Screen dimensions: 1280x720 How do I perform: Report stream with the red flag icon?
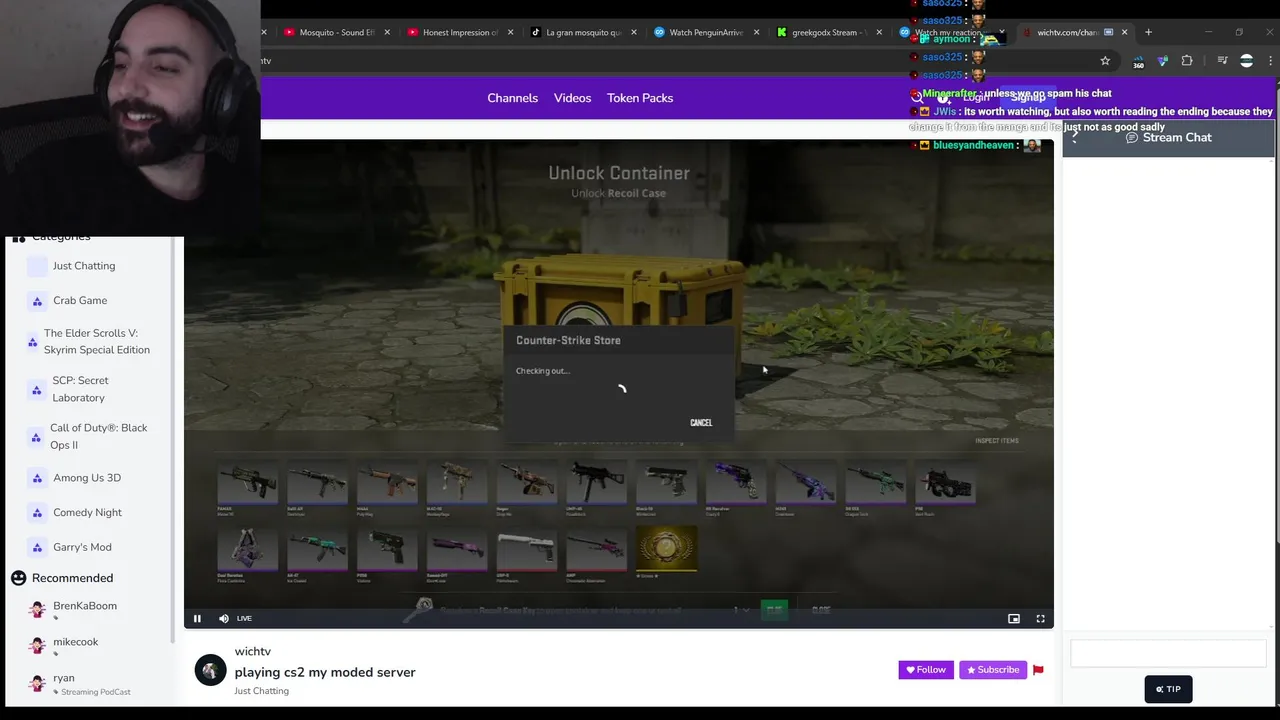coord(1038,670)
